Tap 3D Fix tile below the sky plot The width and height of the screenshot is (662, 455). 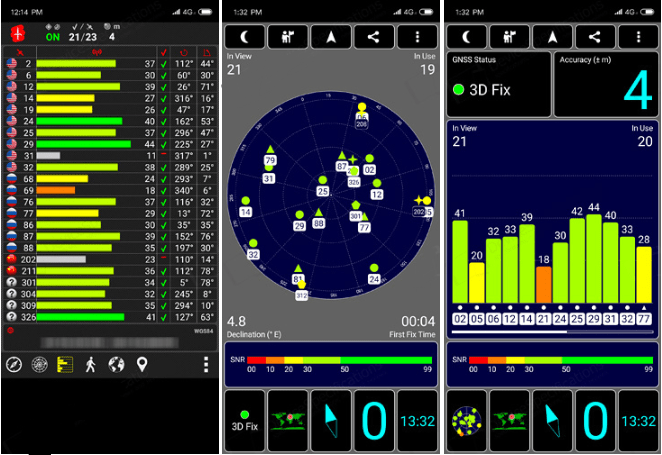(x=245, y=420)
